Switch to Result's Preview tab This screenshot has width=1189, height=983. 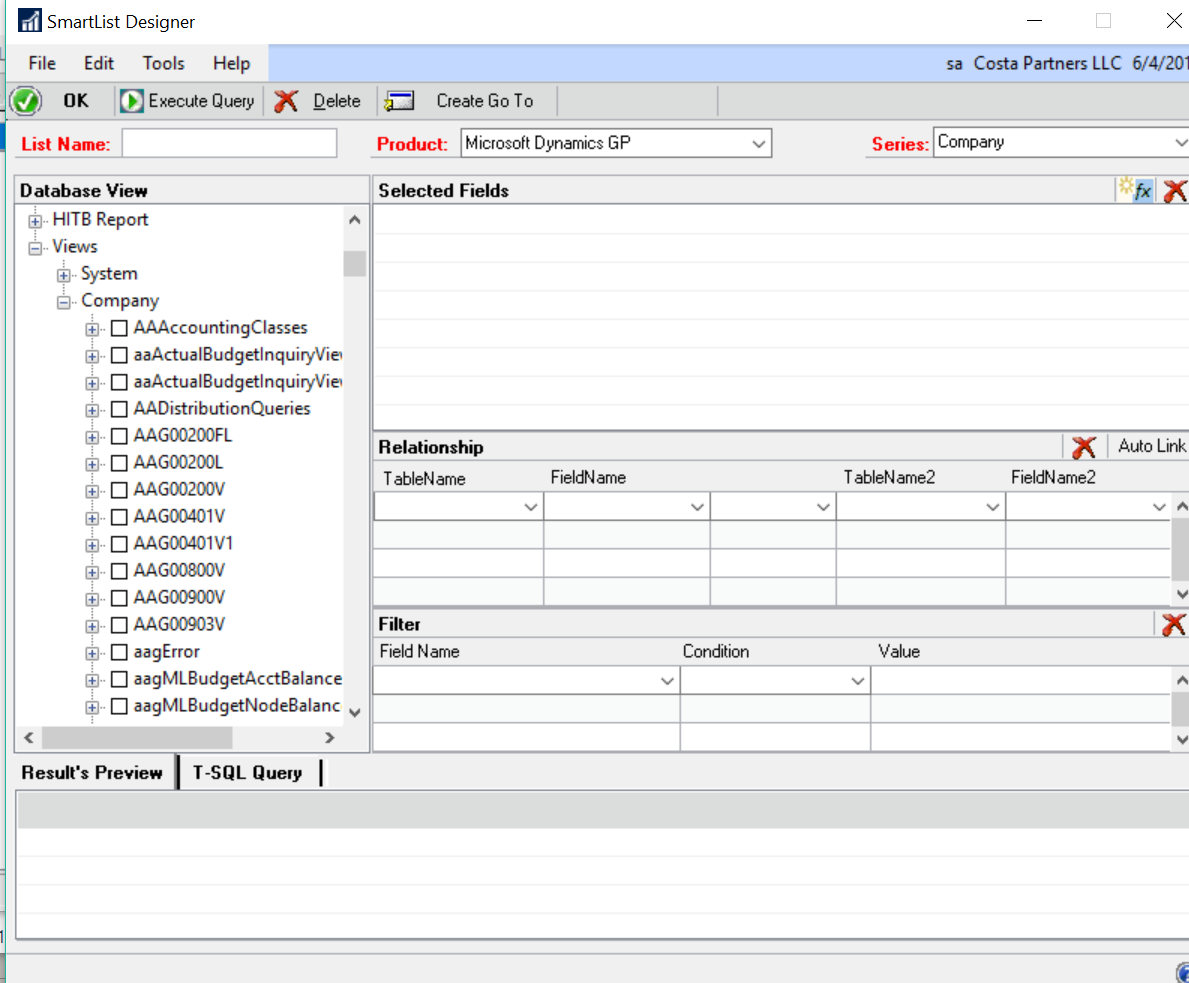pos(92,773)
